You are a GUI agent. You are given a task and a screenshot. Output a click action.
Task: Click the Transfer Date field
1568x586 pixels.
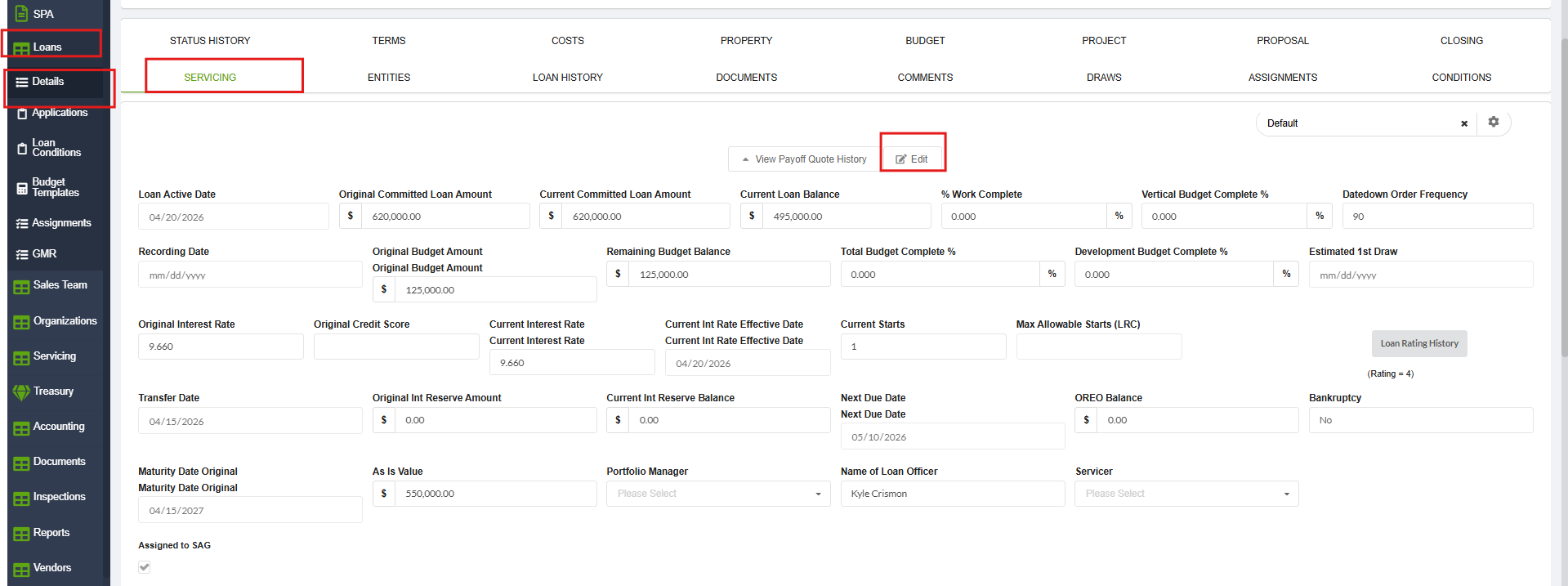(250, 421)
